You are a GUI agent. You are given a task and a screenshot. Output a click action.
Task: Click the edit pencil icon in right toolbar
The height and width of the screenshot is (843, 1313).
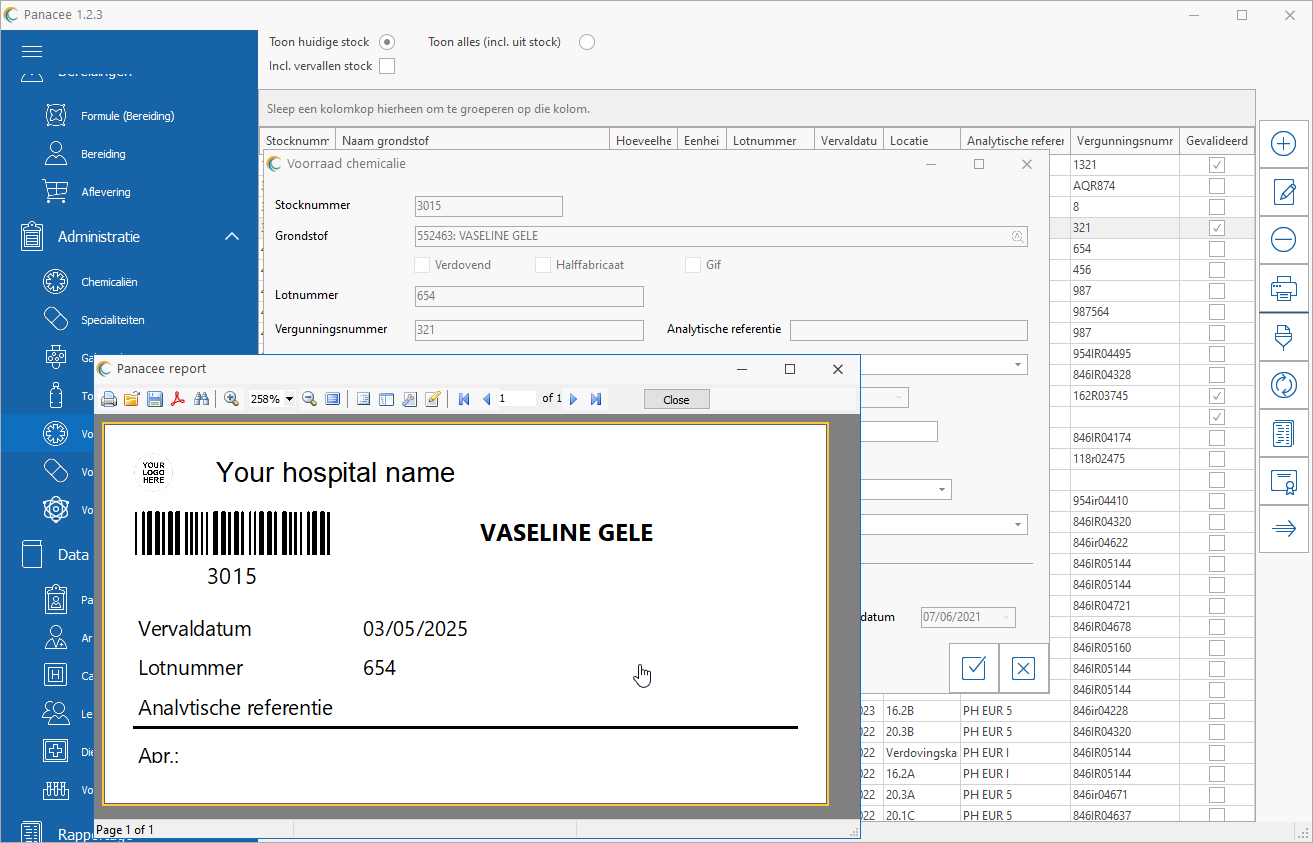point(1284,192)
